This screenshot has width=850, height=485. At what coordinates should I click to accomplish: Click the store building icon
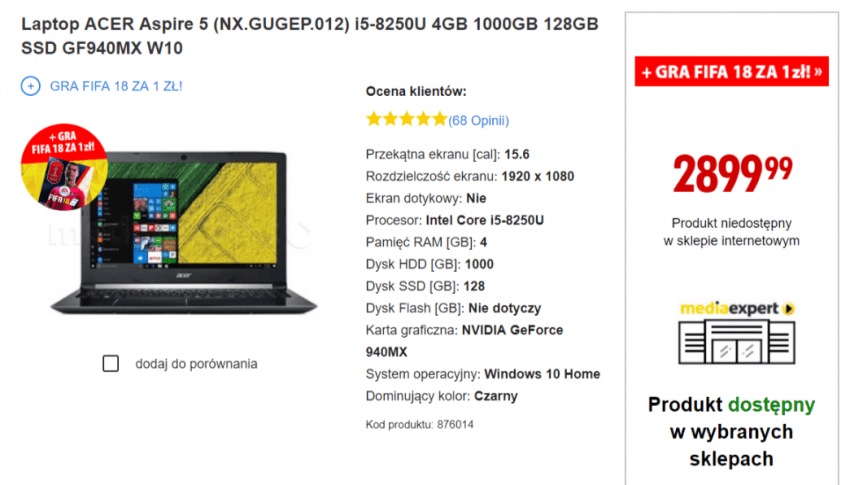point(737,341)
